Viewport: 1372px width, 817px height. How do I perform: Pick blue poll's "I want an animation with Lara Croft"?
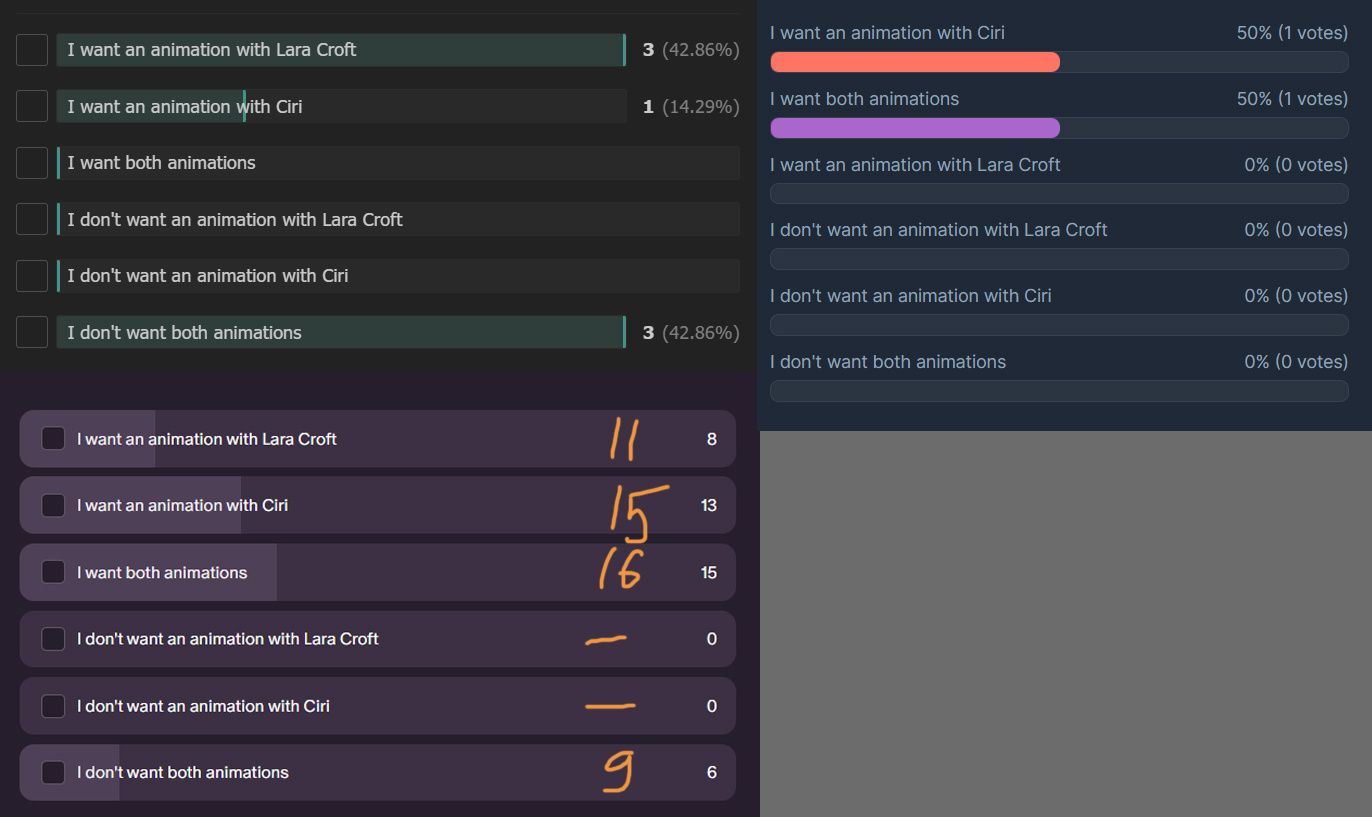915,165
